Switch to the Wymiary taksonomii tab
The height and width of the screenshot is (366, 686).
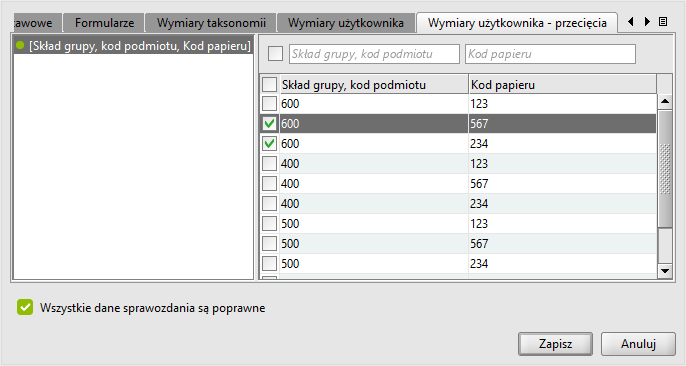pyautogui.click(x=211, y=23)
